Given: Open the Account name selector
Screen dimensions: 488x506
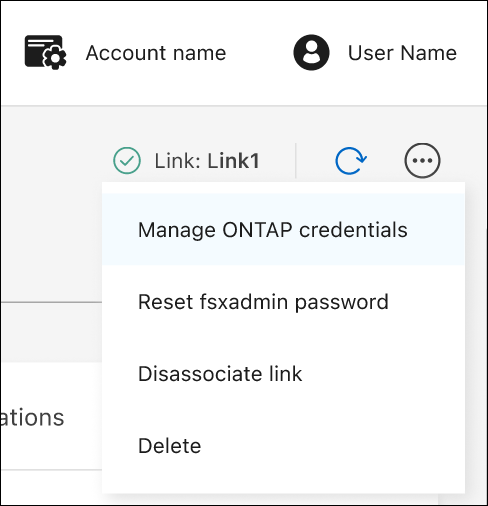Looking at the screenshot, I should pyautogui.click(x=156, y=53).
